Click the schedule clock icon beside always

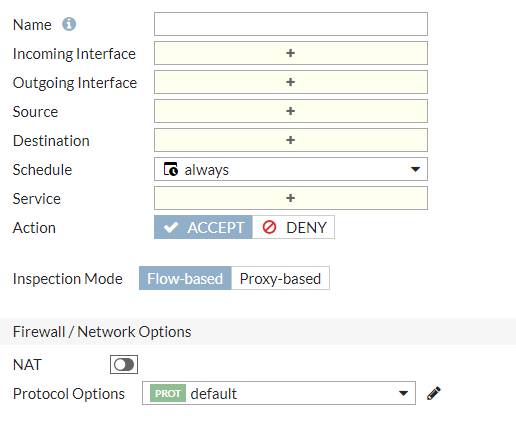pyautogui.click(x=171, y=169)
